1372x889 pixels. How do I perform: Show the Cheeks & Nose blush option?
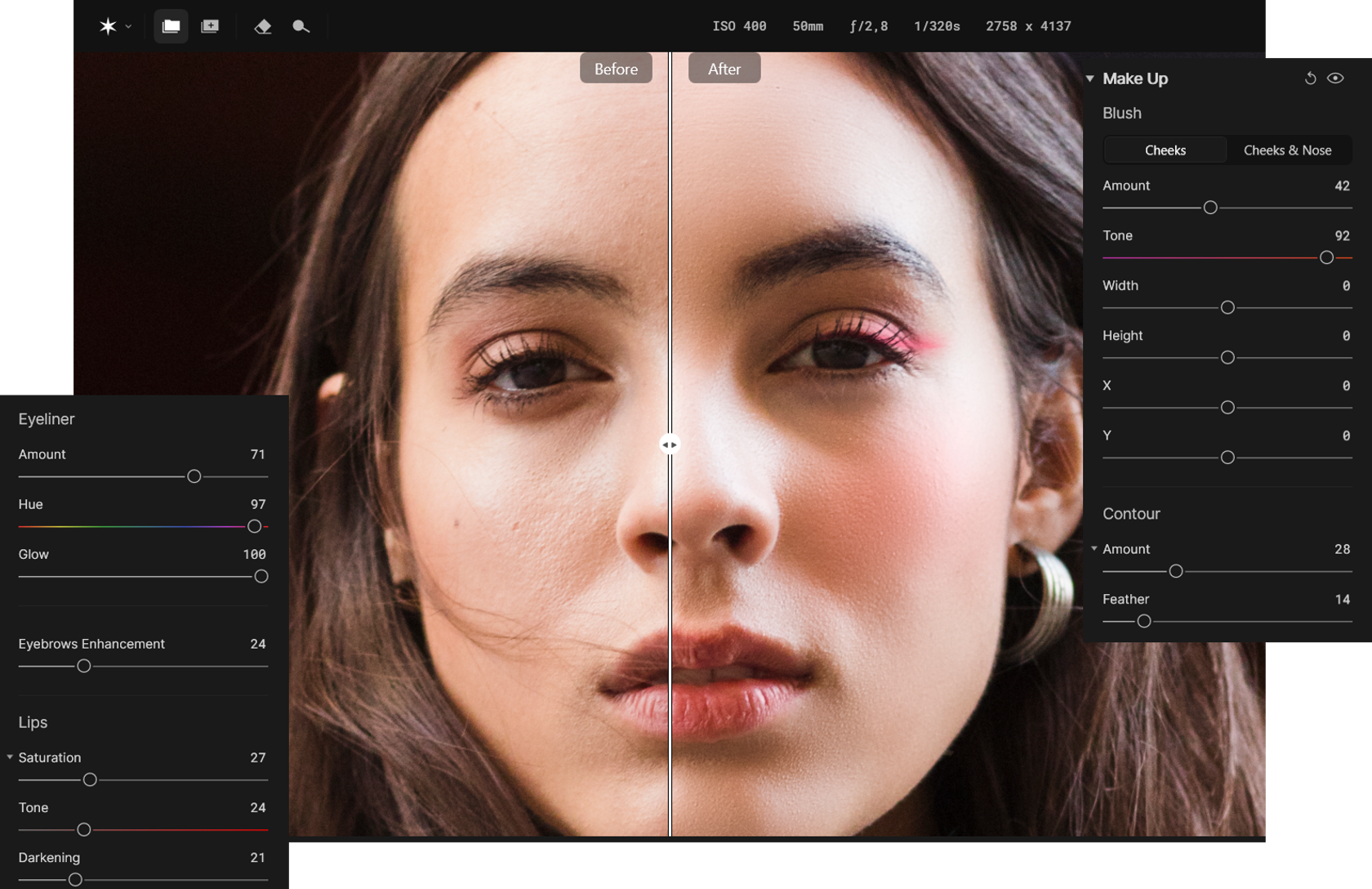pyautogui.click(x=1288, y=150)
